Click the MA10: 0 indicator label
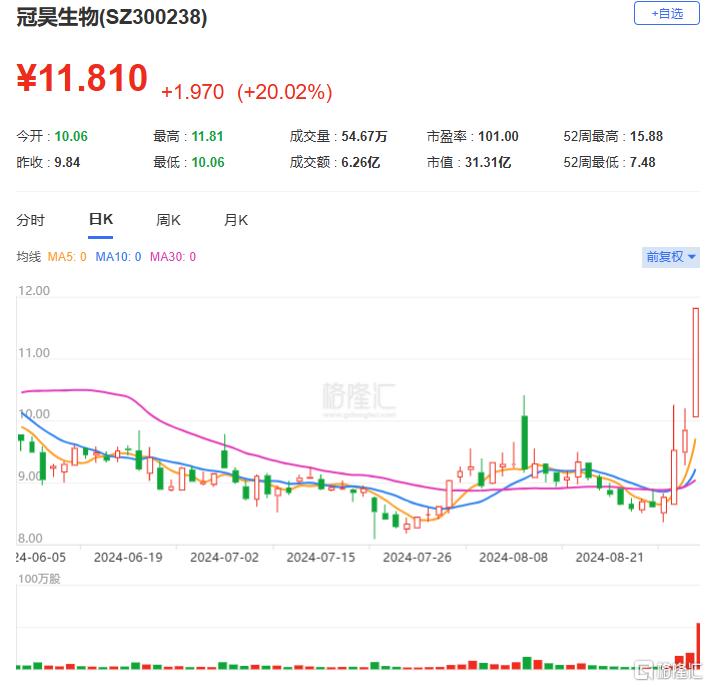Image resolution: width=709 pixels, height=687 pixels. tap(118, 257)
